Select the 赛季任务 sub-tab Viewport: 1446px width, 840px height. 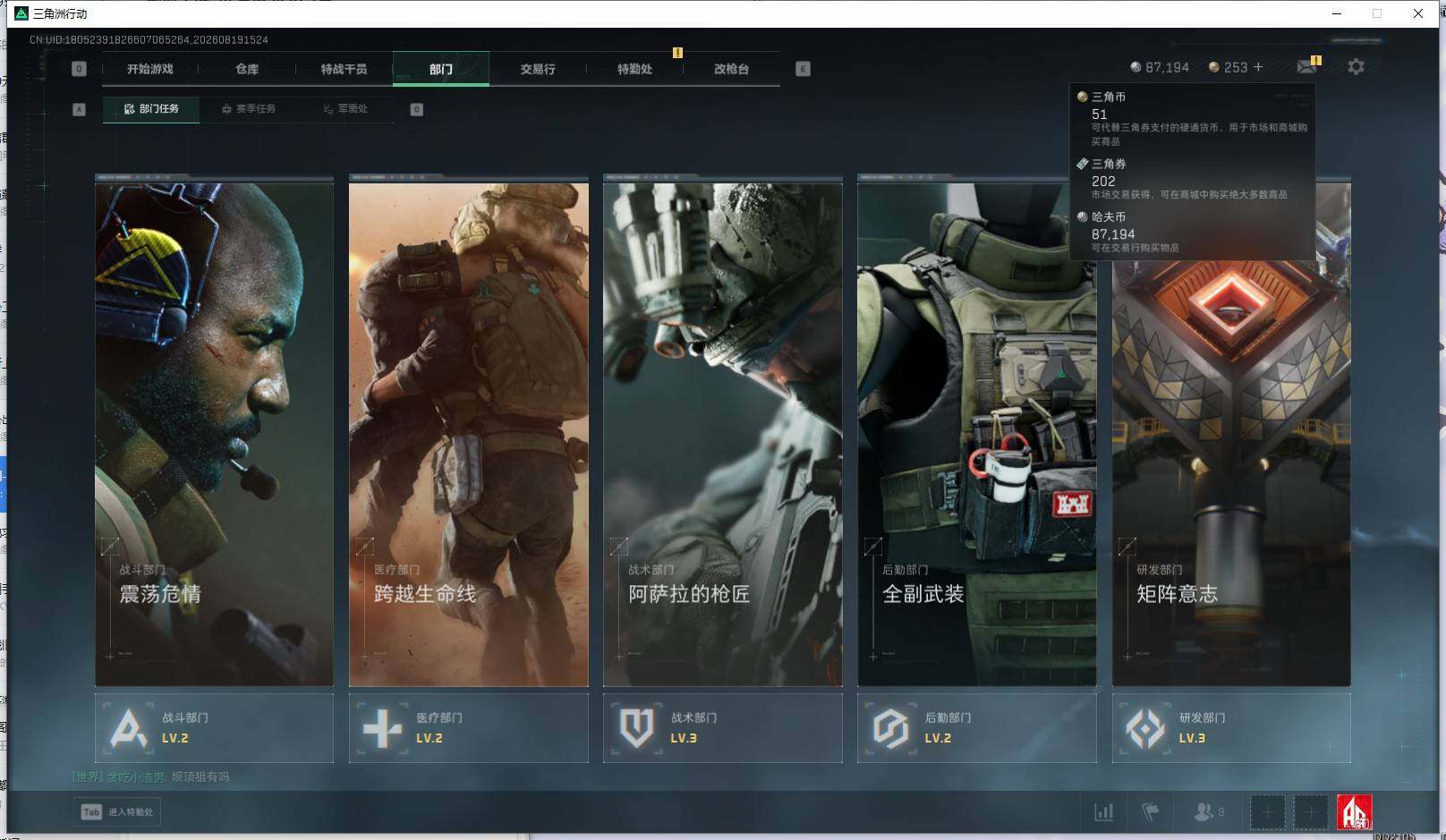click(248, 109)
